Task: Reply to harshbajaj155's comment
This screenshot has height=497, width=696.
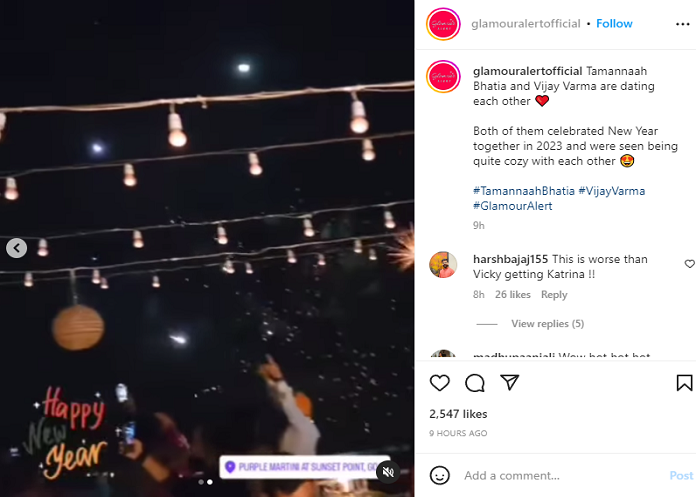Action: point(554,295)
